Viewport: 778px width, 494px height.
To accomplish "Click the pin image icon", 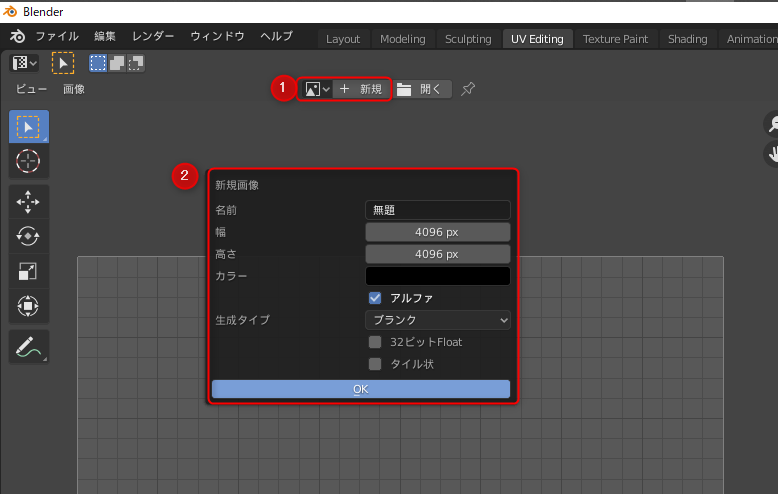I will (x=468, y=89).
